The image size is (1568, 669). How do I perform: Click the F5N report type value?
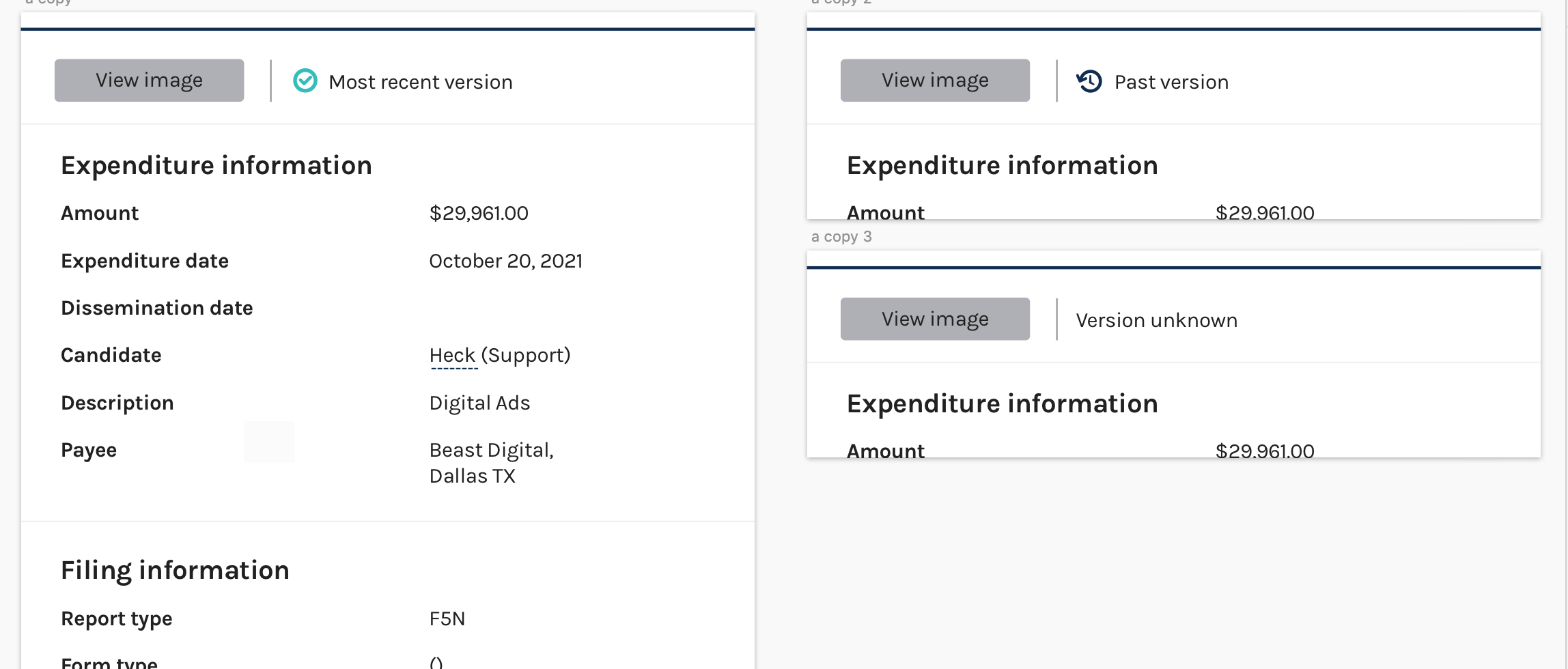click(447, 618)
